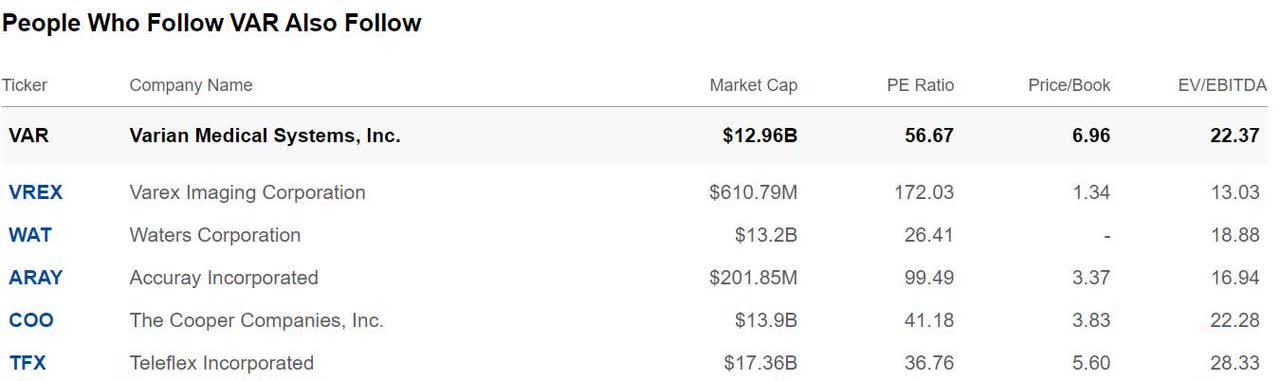1280x381 pixels.
Task: Select Accuray Incorporated company name
Action: [224, 278]
